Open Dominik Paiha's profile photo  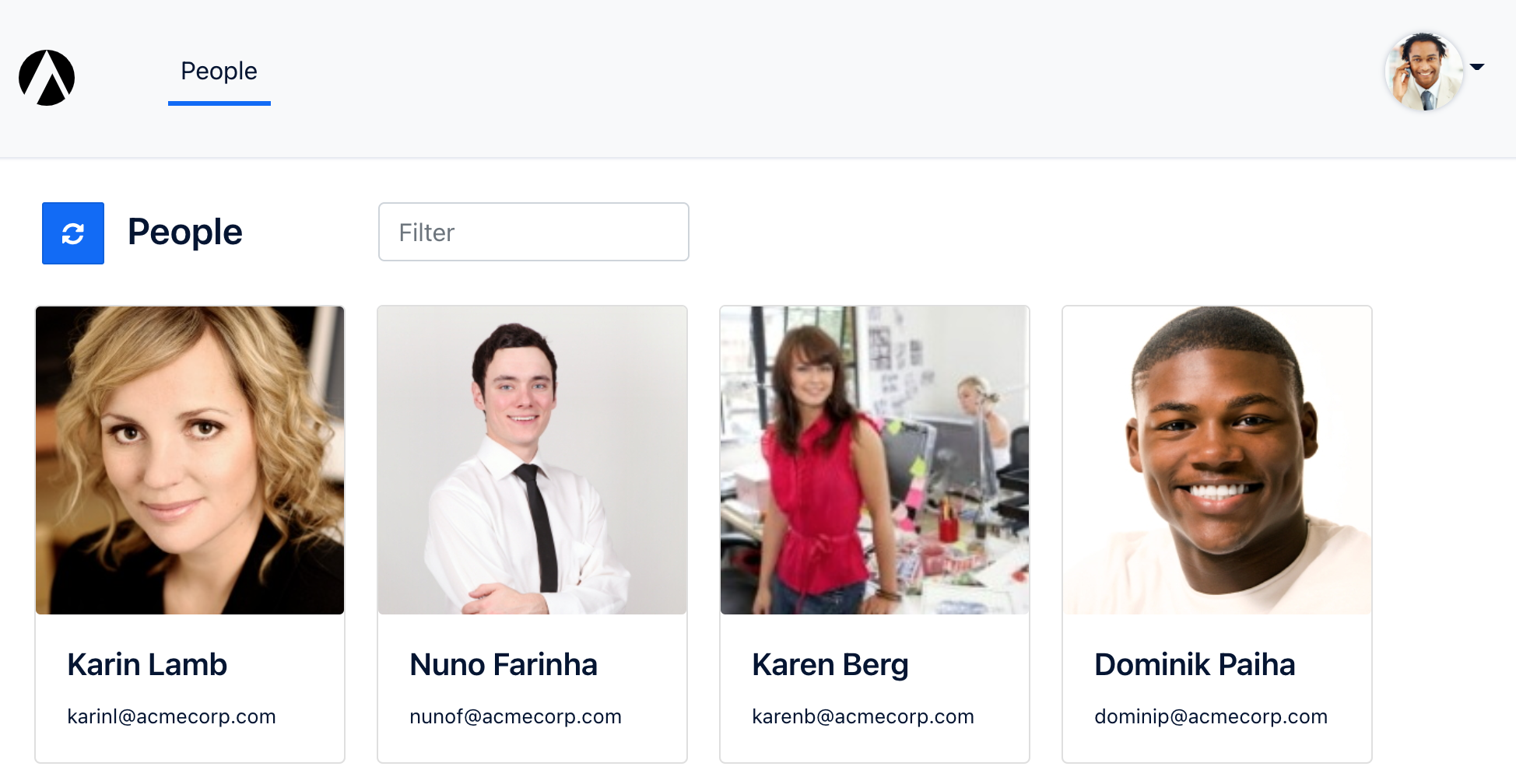(x=1217, y=460)
